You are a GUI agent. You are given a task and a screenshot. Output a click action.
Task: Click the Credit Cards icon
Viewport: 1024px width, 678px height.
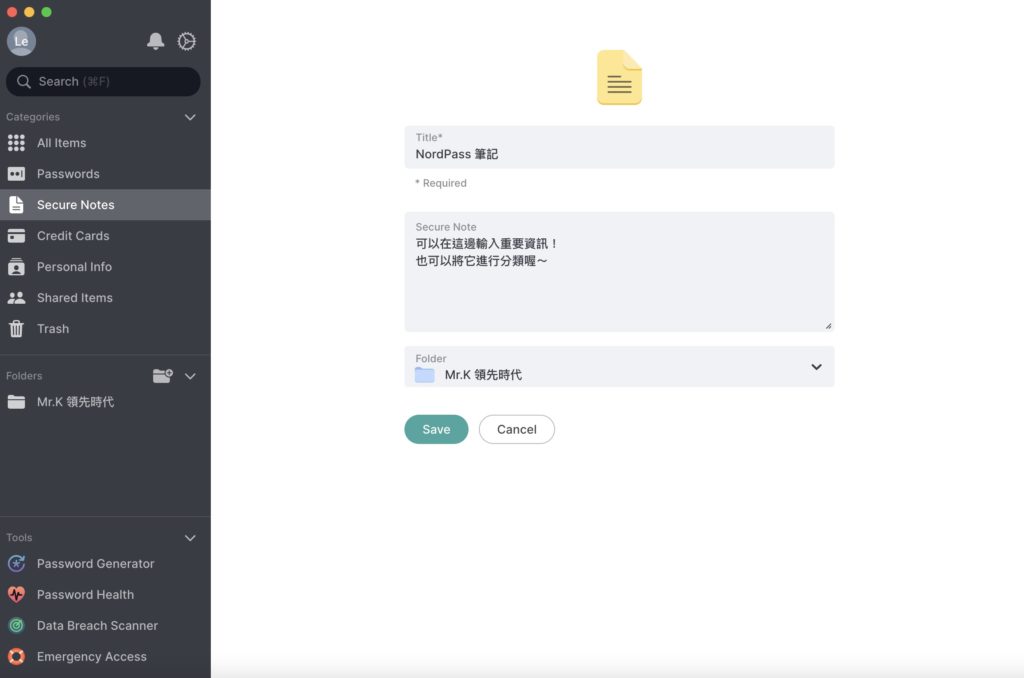pyautogui.click(x=16, y=236)
